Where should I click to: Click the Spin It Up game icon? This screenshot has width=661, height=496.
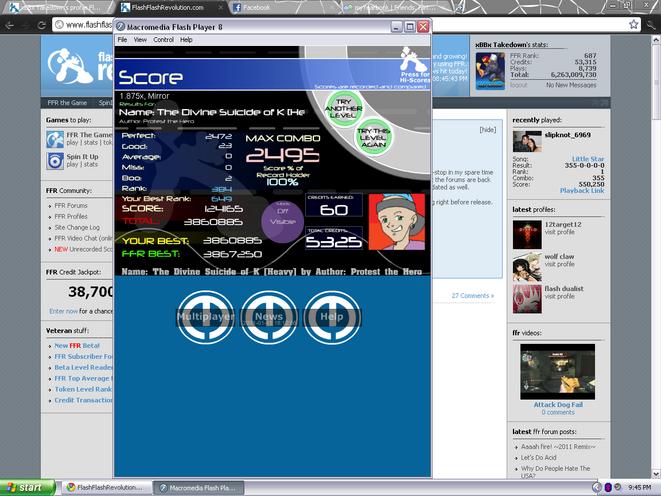pos(55,161)
